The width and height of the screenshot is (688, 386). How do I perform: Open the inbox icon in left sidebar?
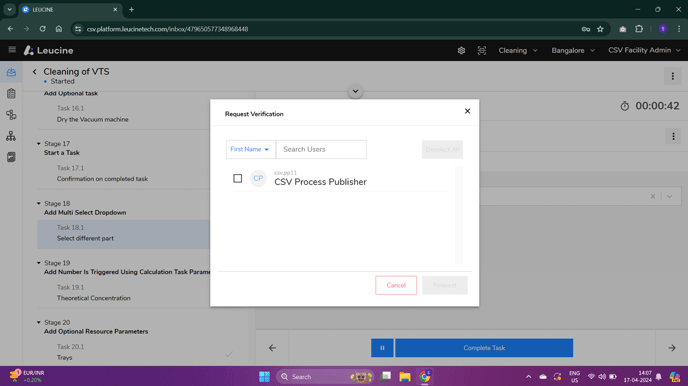(x=11, y=72)
